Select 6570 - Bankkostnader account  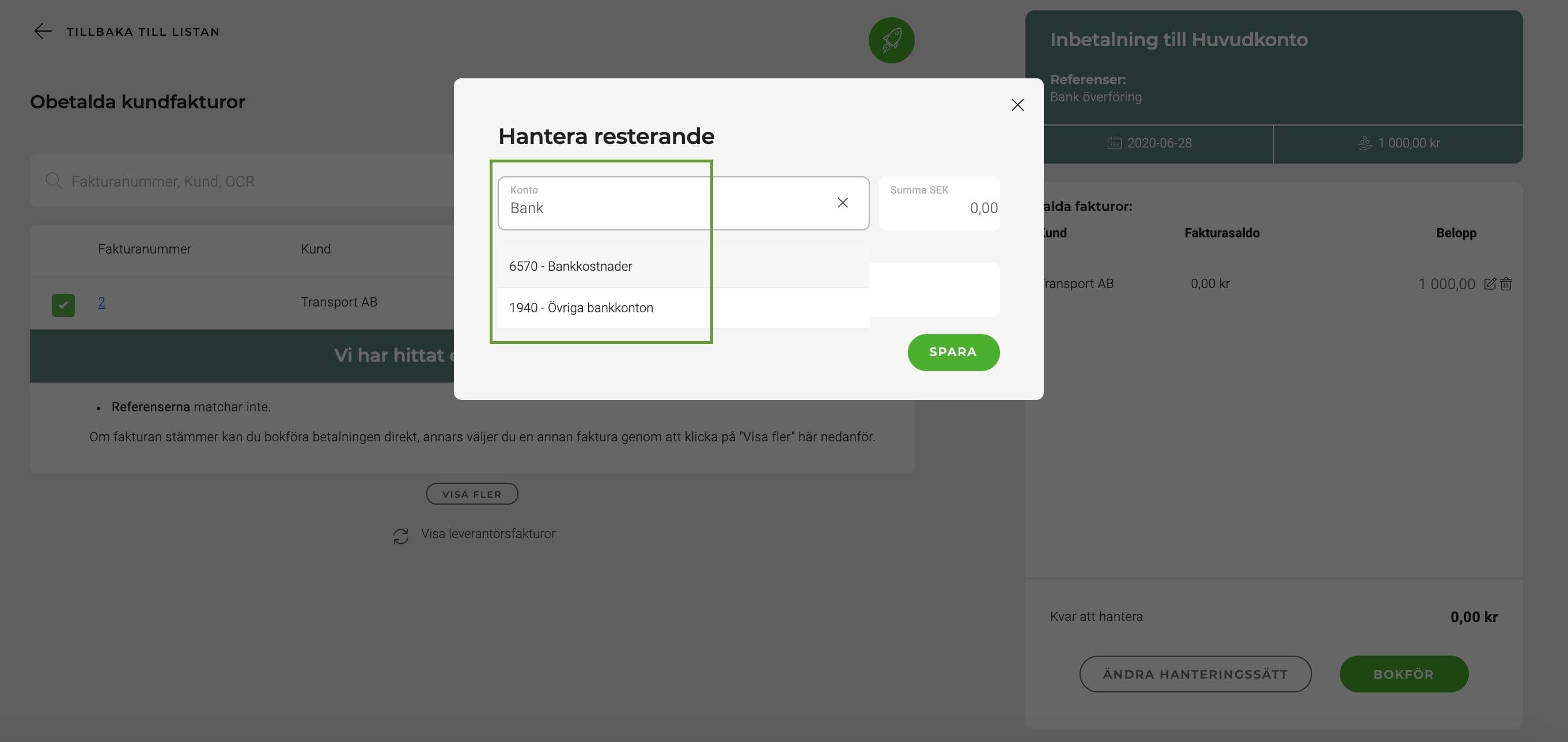point(683,266)
